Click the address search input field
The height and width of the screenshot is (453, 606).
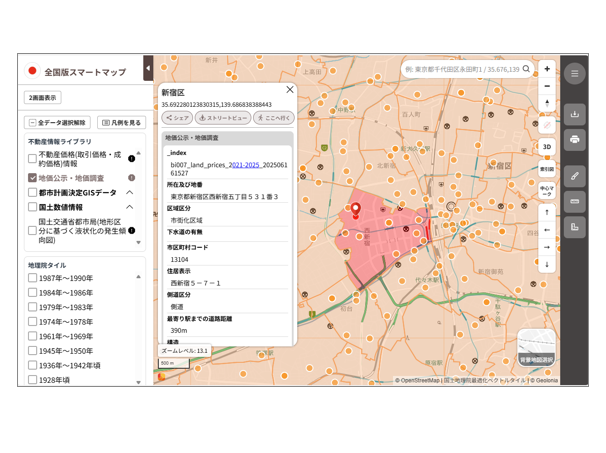pyautogui.click(x=461, y=70)
